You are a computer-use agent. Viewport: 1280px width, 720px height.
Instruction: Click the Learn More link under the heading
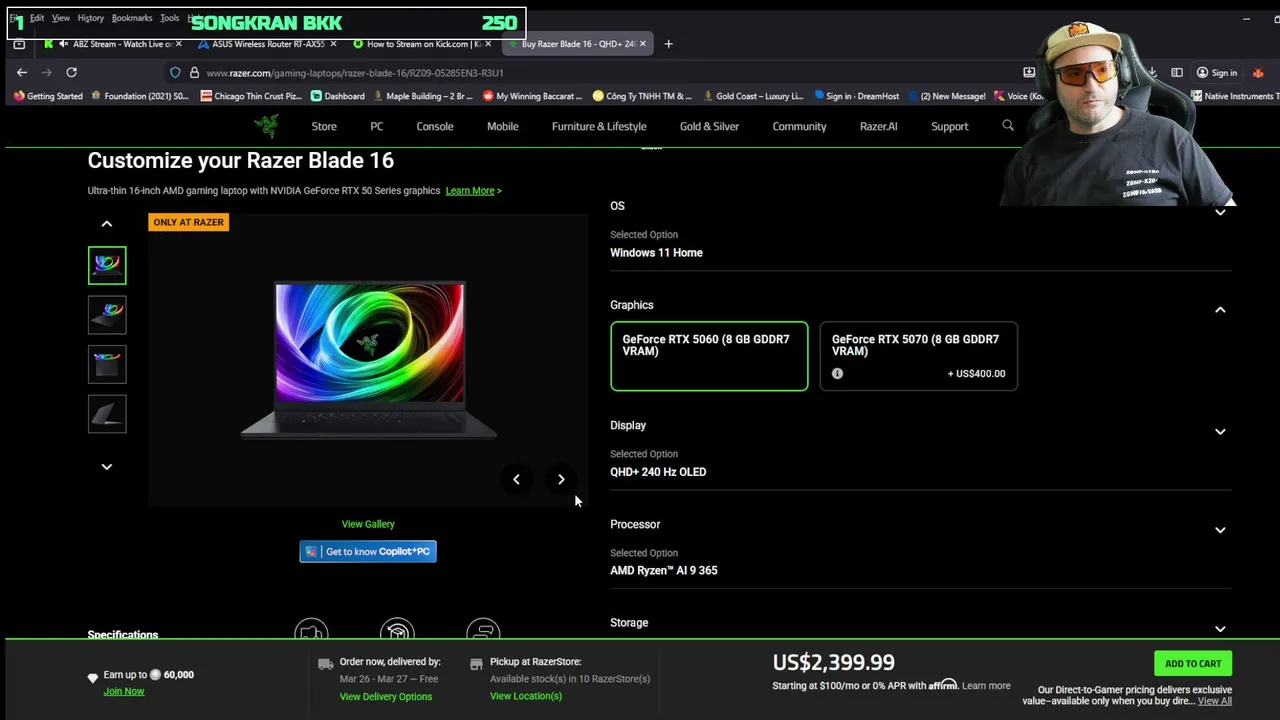coord(473,190)
